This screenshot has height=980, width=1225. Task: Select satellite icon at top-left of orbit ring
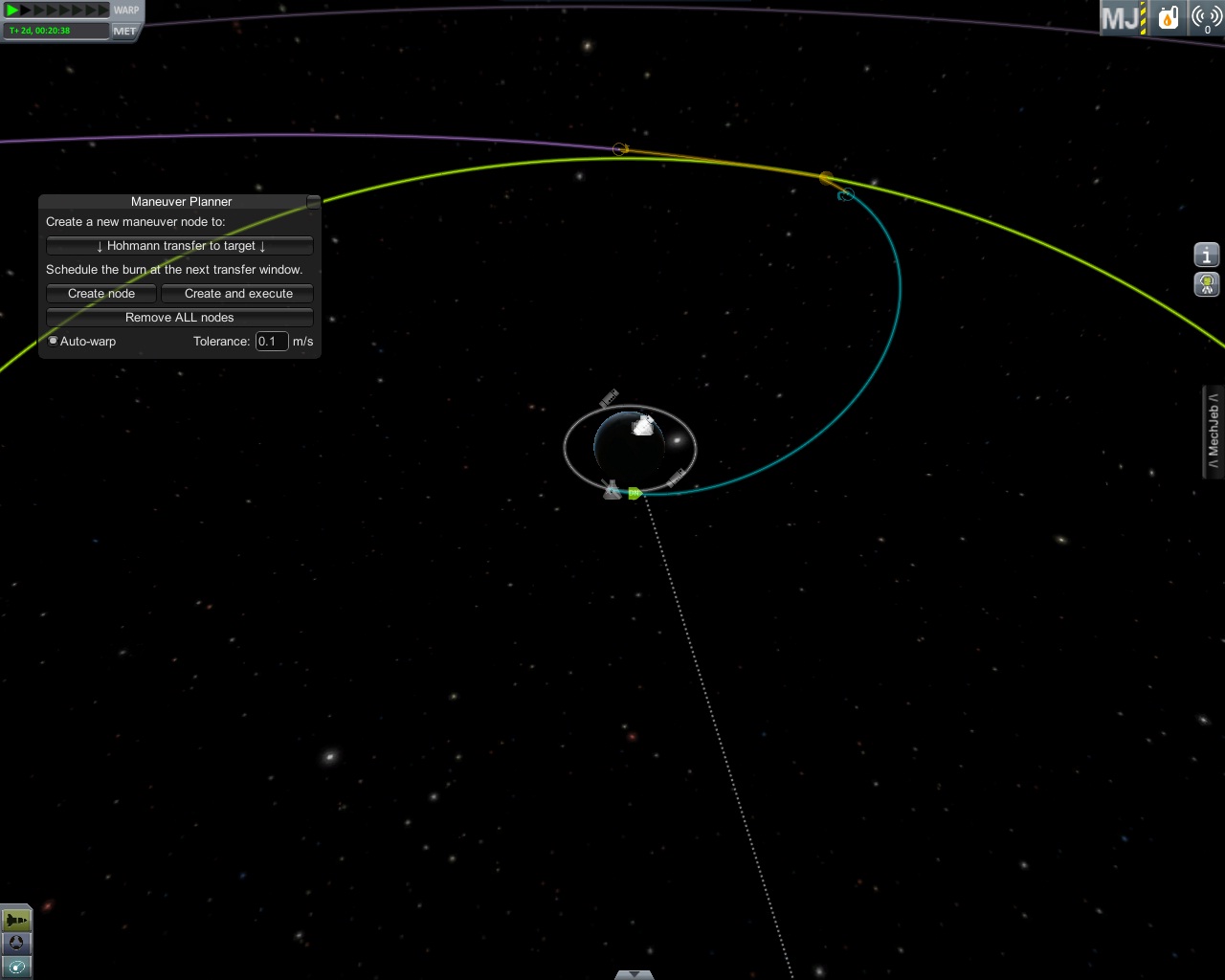609,398
